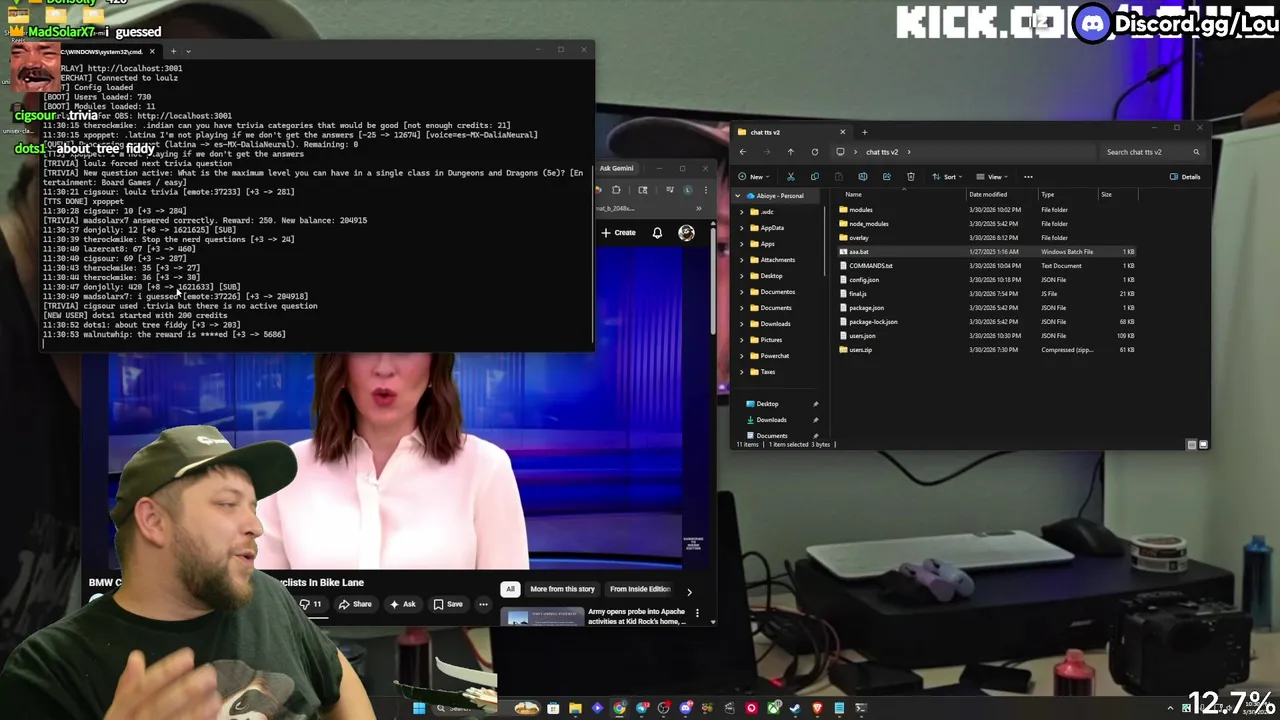The height and width of the screenshot is (720, 1280).
Task: Select the chat tts v2 Explorer tab
Action: point(790,132)
